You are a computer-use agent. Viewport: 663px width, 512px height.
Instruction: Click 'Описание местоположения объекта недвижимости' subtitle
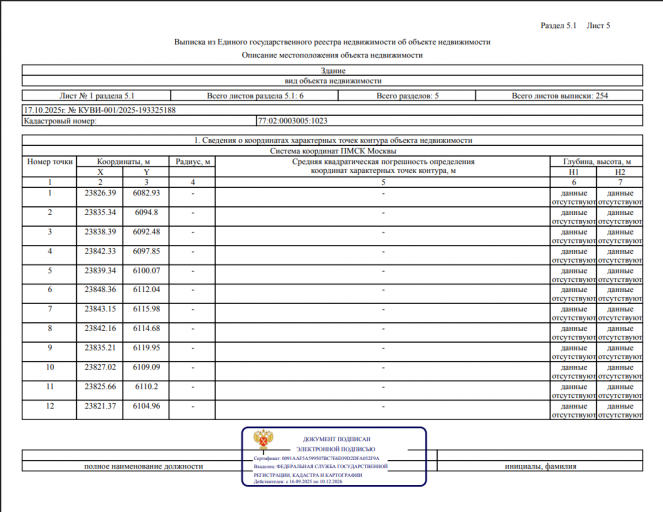point(332,55)
